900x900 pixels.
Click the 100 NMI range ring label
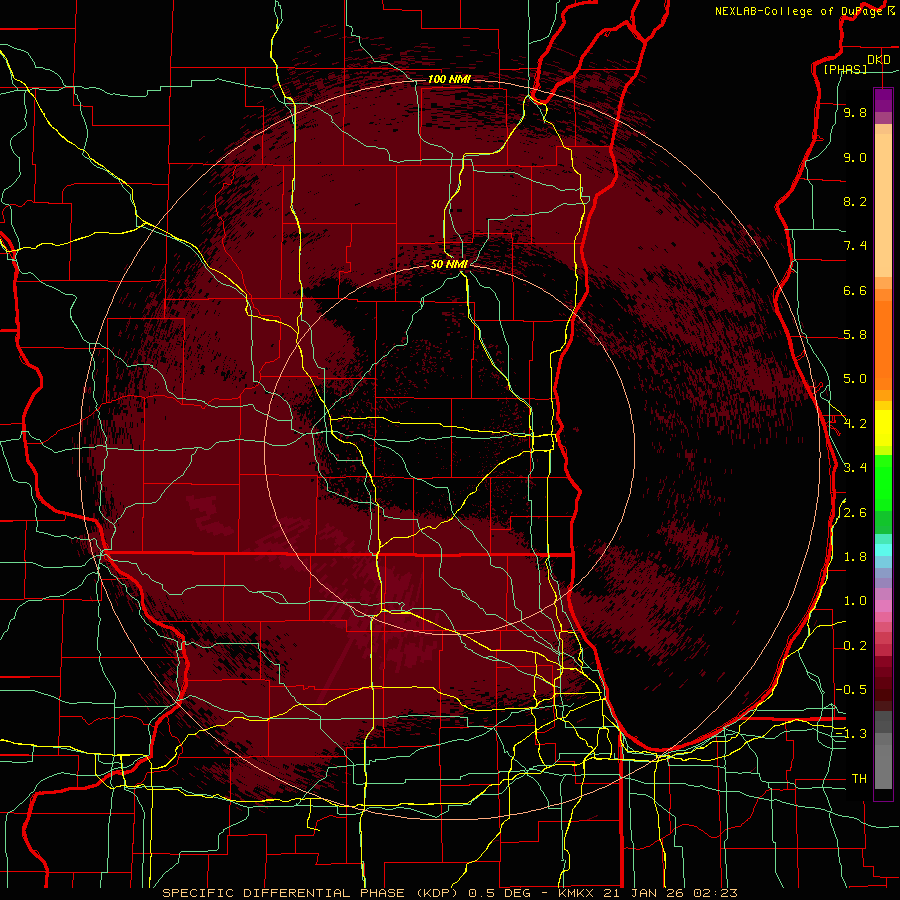pos(449,79)
